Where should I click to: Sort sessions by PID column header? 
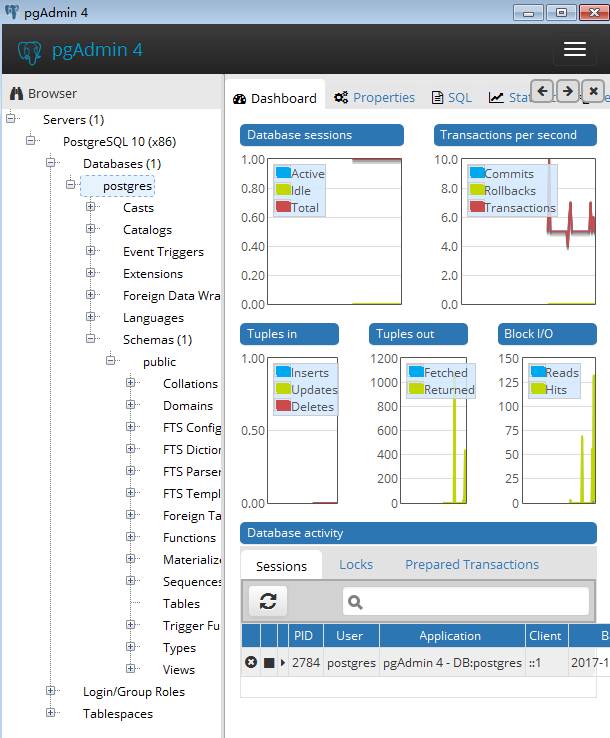[304, 635]
